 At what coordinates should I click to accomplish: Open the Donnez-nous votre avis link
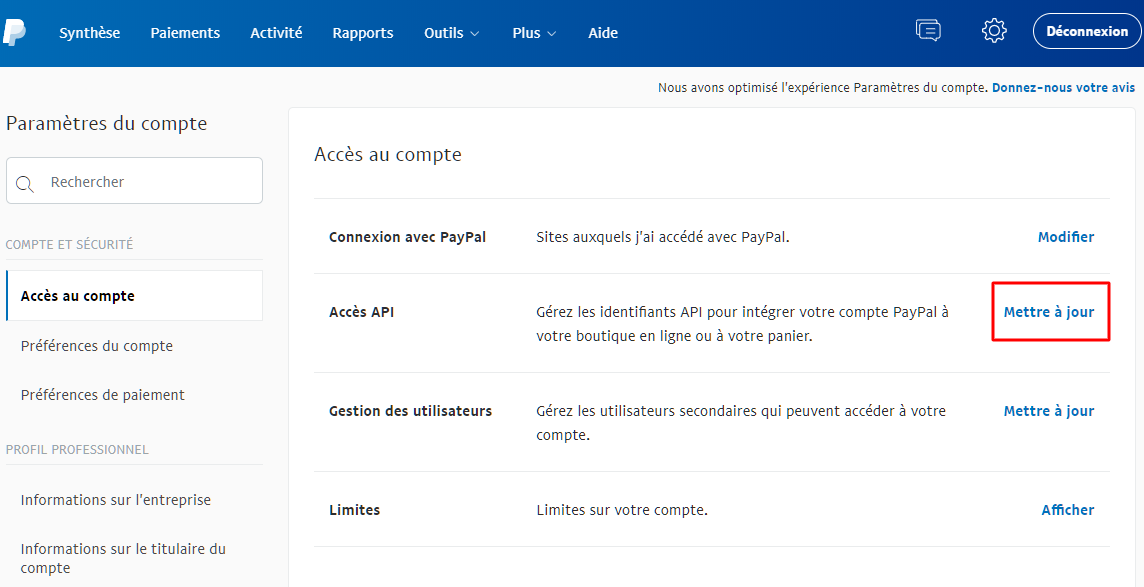[x=1063, y=87]
